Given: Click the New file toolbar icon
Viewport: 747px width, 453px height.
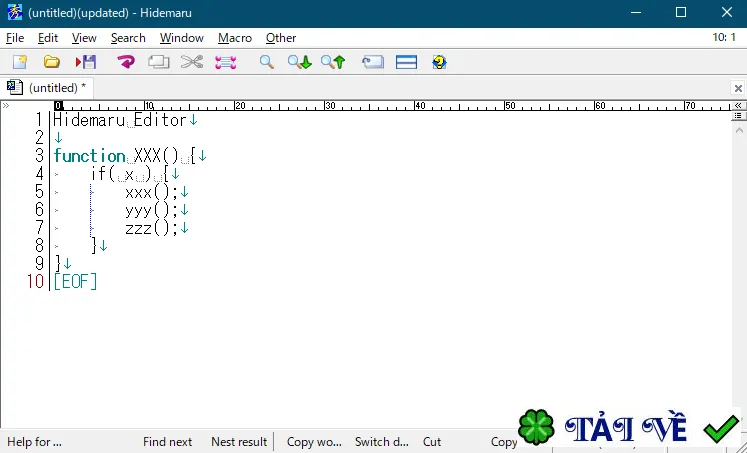Looking at the screenshot, I should (20, 62).
